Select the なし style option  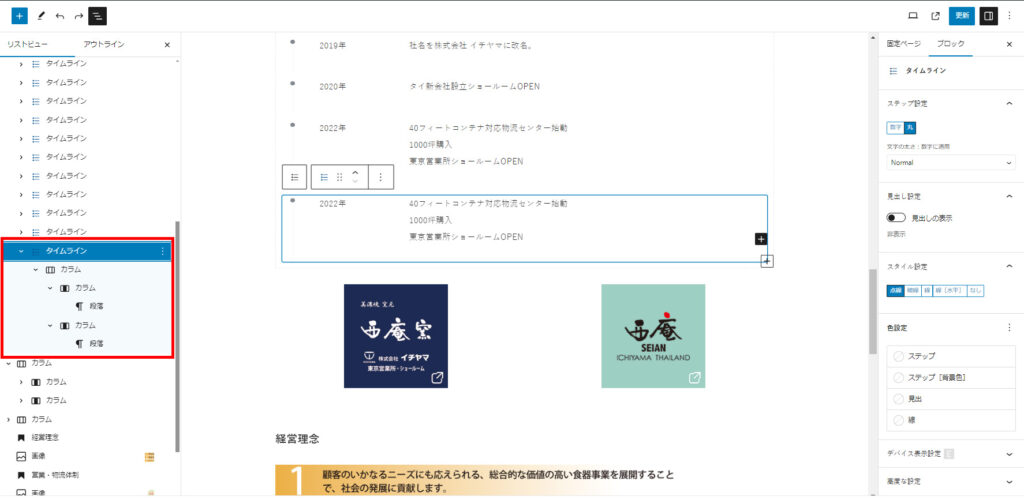pos(975,290)
